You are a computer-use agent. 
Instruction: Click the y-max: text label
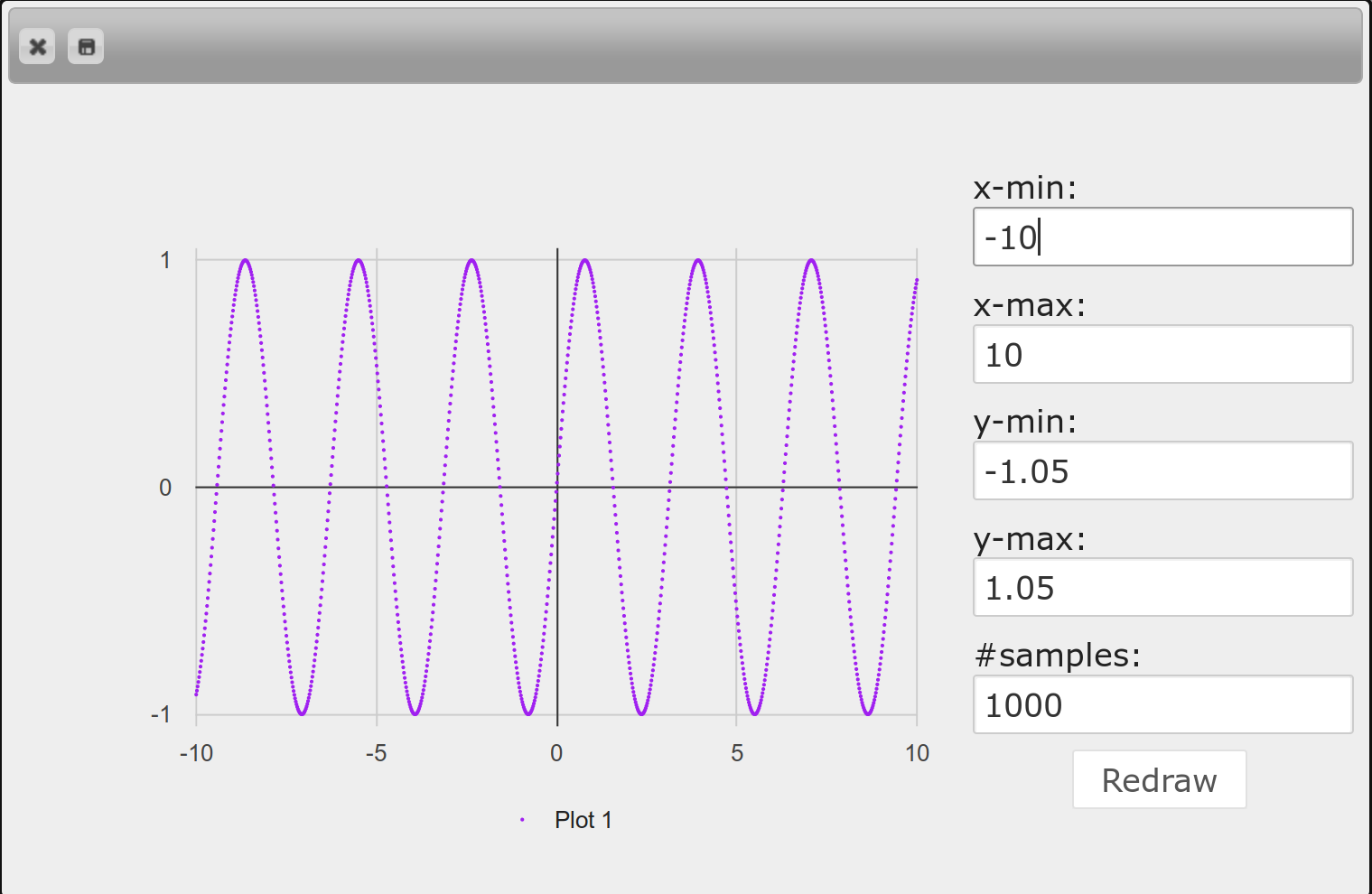tap(1029, 539)
